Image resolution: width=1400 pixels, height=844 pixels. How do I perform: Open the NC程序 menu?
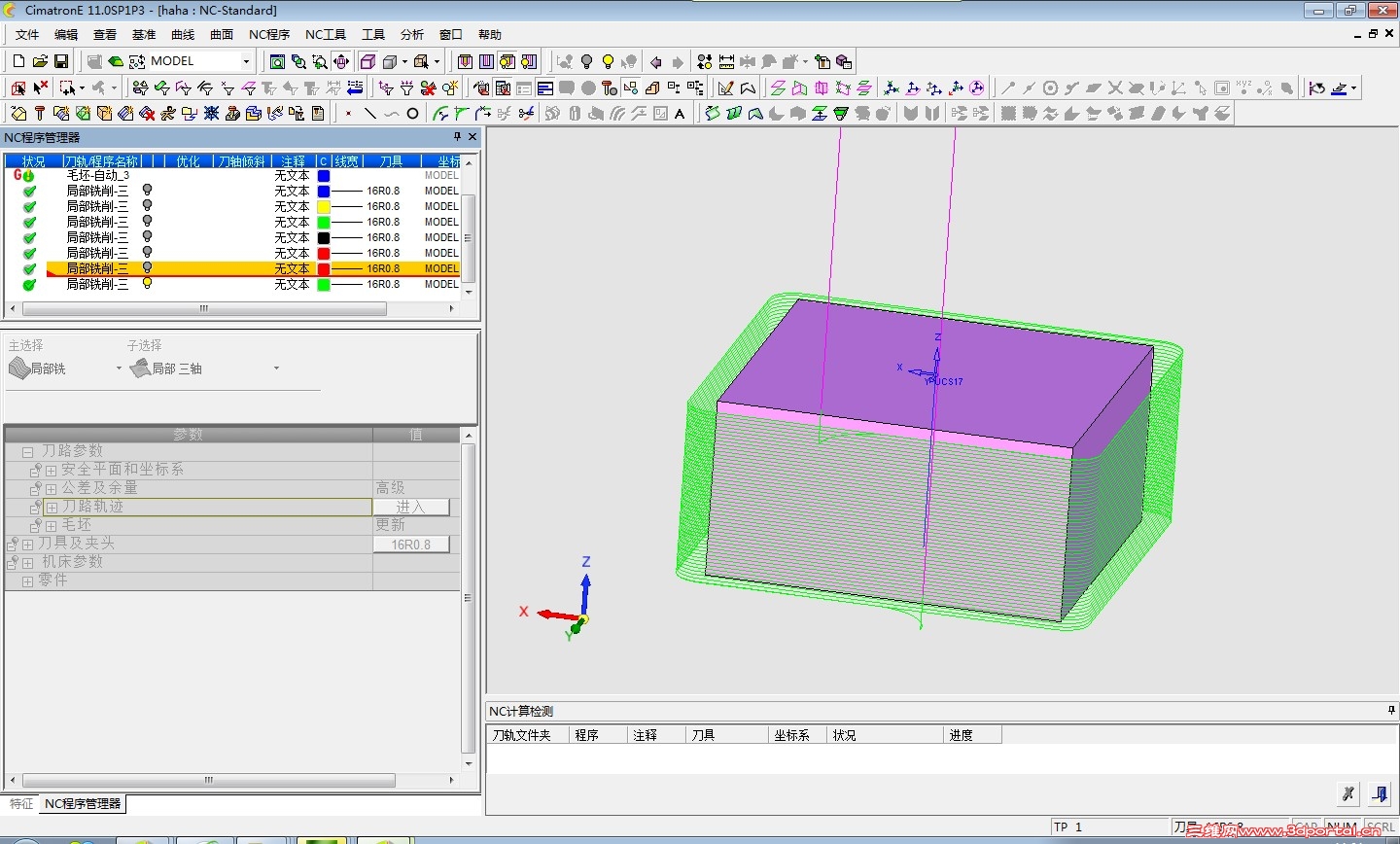click(269, 34)
